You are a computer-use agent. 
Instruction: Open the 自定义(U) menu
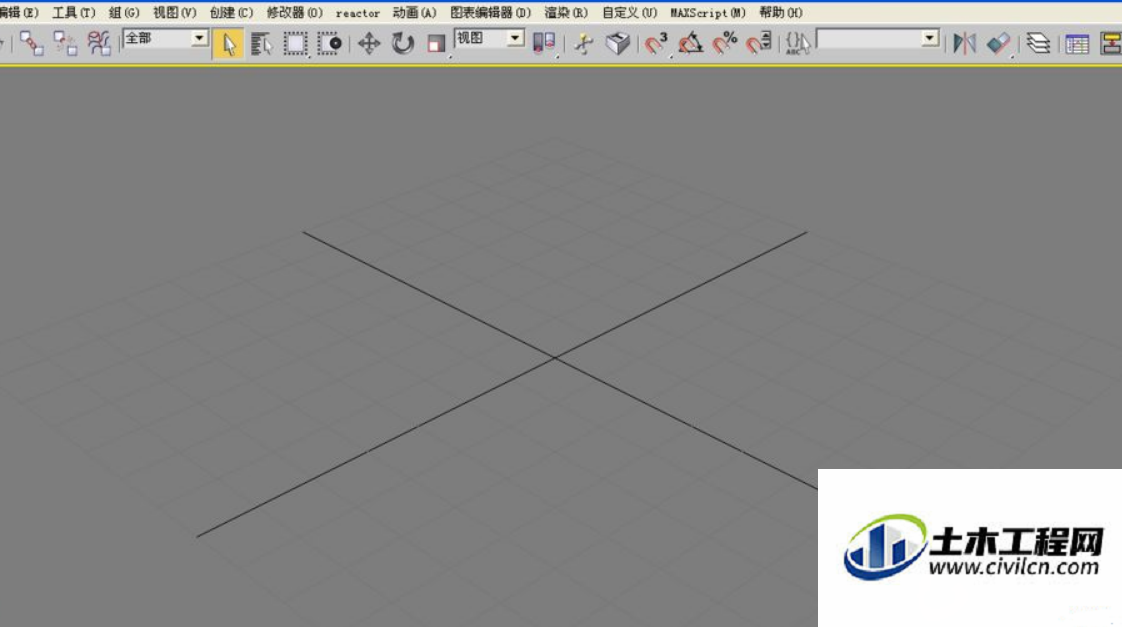[629, 13]
